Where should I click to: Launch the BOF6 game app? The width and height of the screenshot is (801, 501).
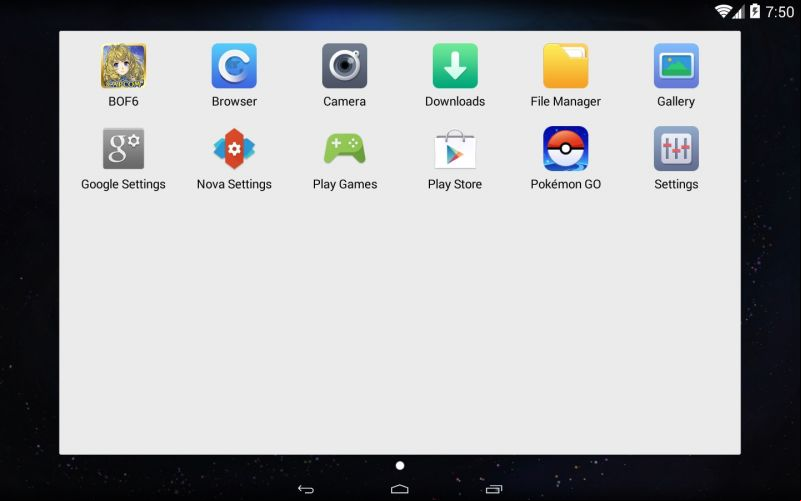point(123,66)
